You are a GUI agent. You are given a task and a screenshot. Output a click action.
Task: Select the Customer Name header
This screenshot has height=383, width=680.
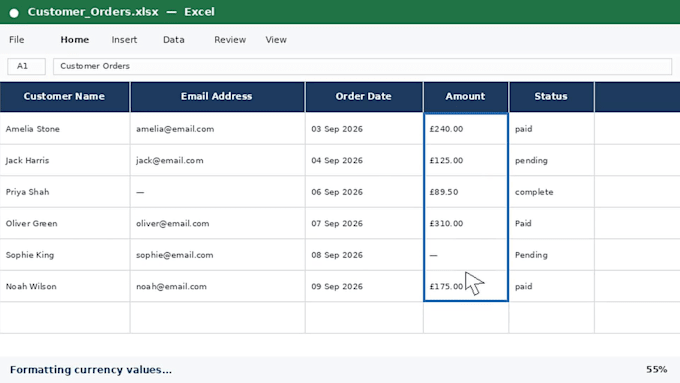click(65, 96)
